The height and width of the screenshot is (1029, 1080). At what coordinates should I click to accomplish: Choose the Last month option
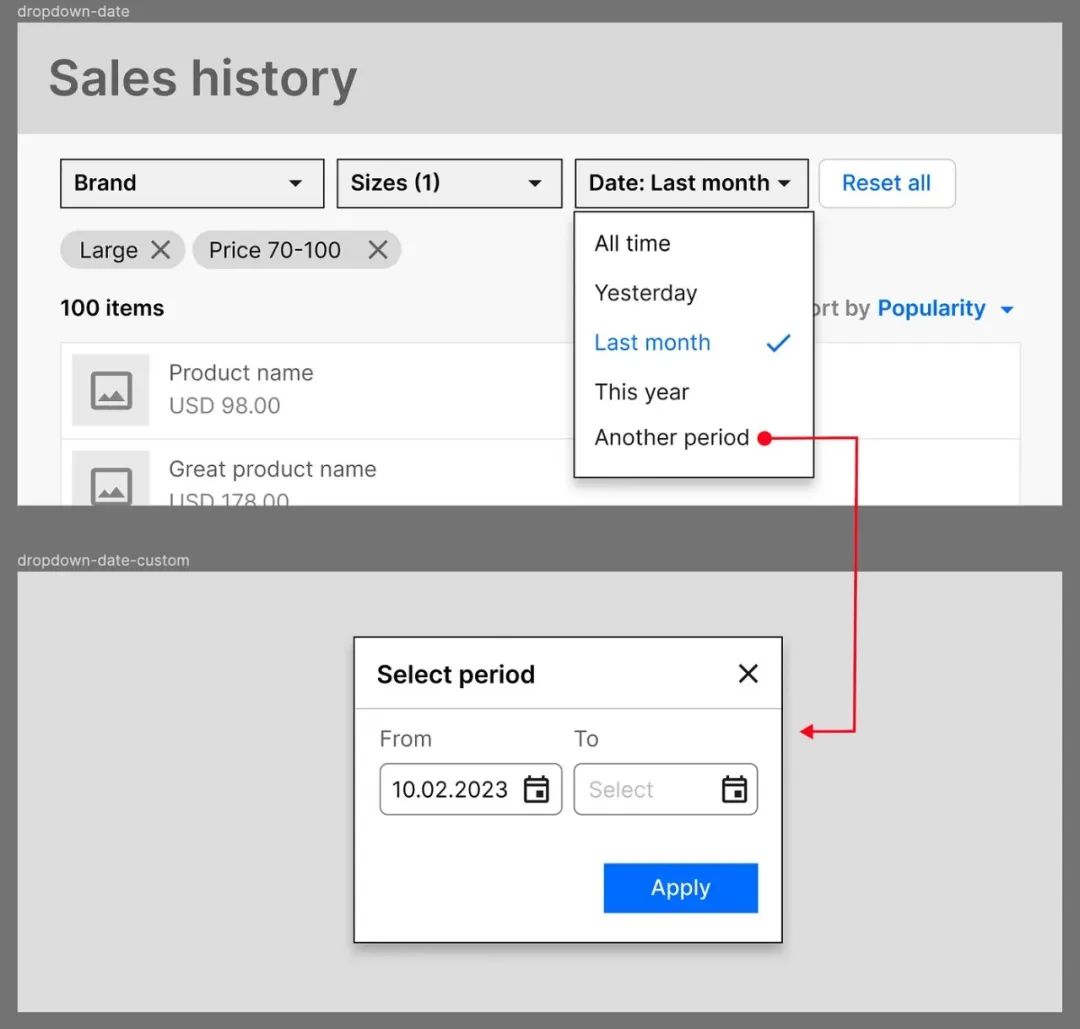pos(694,342)
